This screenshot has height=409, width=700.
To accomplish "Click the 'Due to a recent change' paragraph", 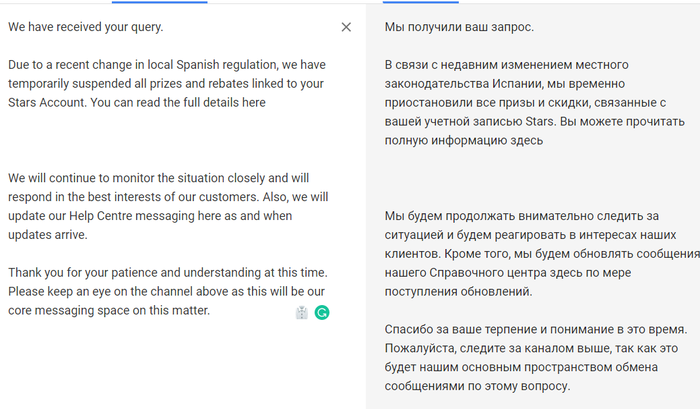I will pos(167,83).
